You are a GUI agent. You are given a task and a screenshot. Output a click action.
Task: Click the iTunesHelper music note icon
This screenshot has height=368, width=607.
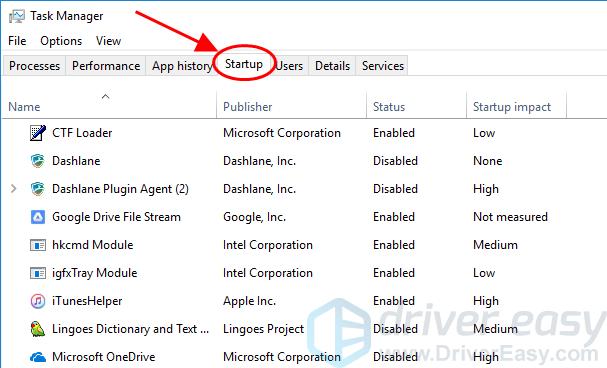(x=38, y=301)
